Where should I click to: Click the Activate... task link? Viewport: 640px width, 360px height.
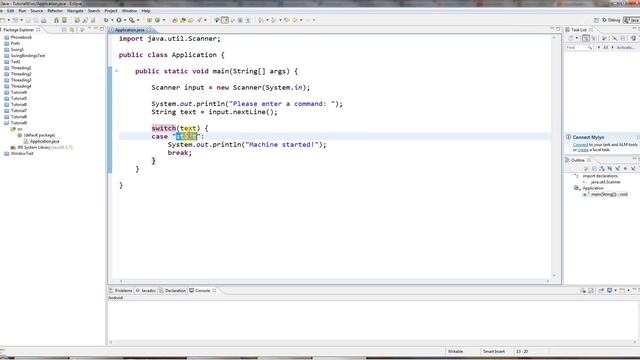625,47
